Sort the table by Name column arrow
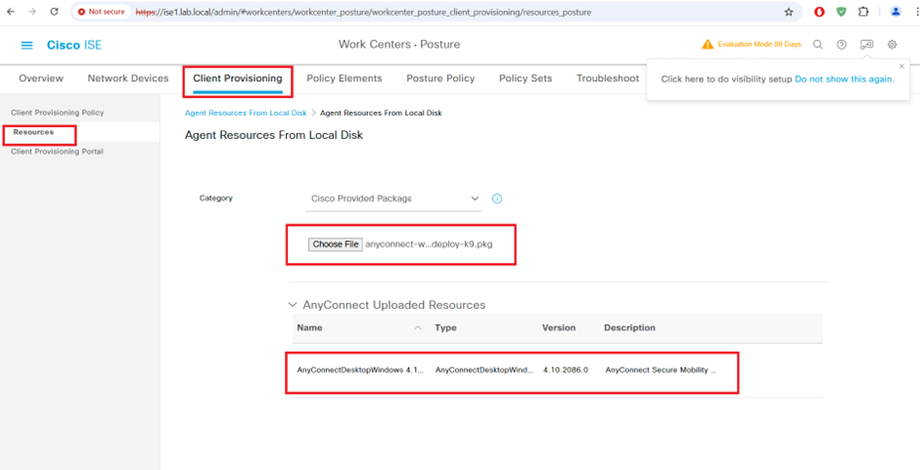The height and width of the screenshot is (470, 920). coord(418,328)
